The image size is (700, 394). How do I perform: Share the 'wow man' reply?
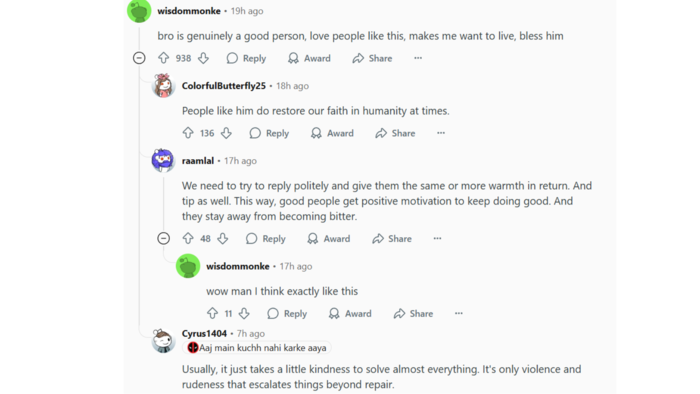click(x=413, y=314)
